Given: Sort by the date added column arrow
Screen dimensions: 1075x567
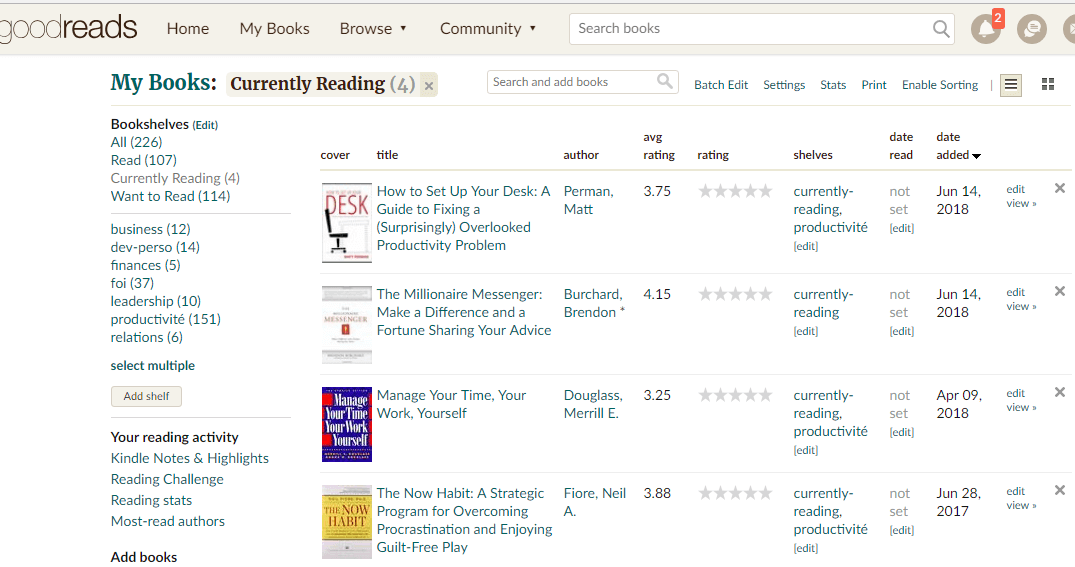Looking at the screenshot, I should [976, 156].
